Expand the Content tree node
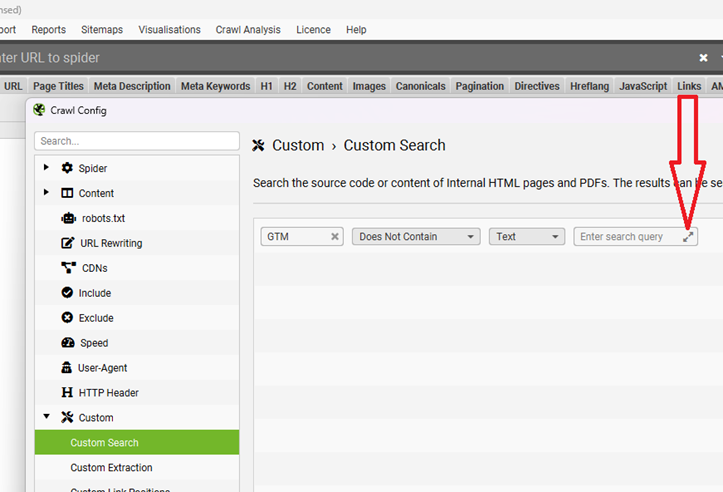This screenshot has width=723, height=492. point(46,192)
